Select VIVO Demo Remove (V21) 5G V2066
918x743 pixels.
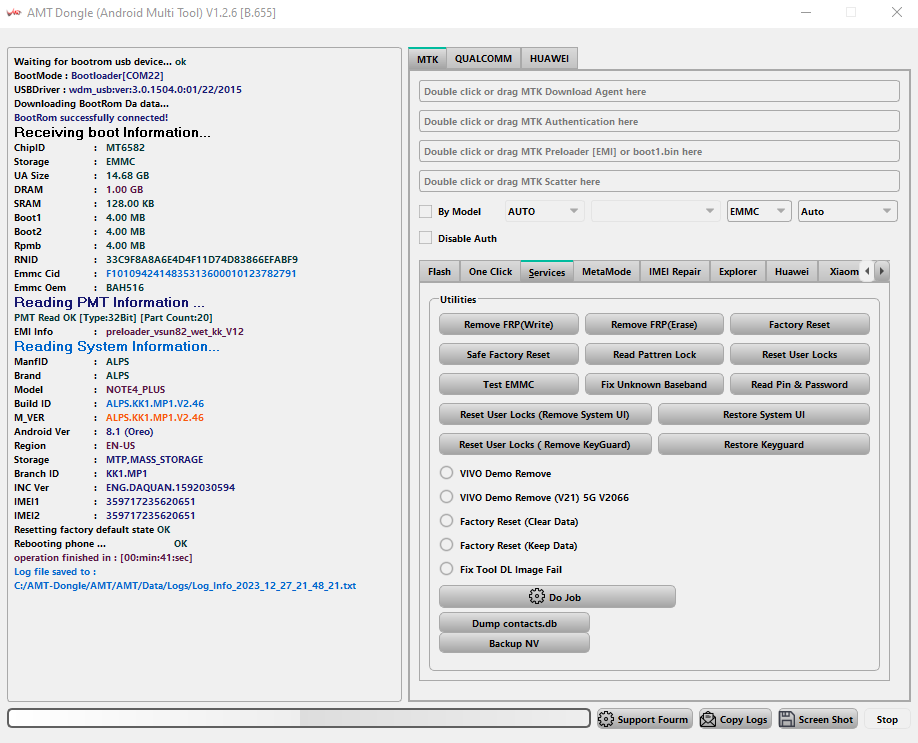(x=446, y=497)
